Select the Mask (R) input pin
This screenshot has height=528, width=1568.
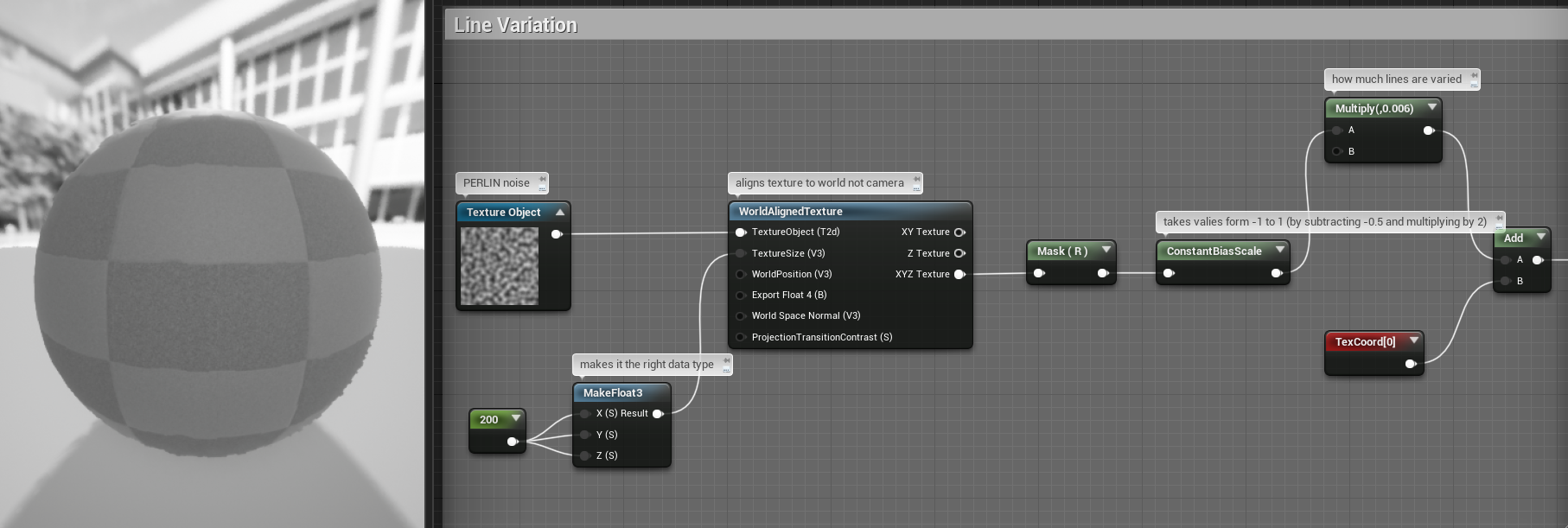click(x=1039, y=273)
